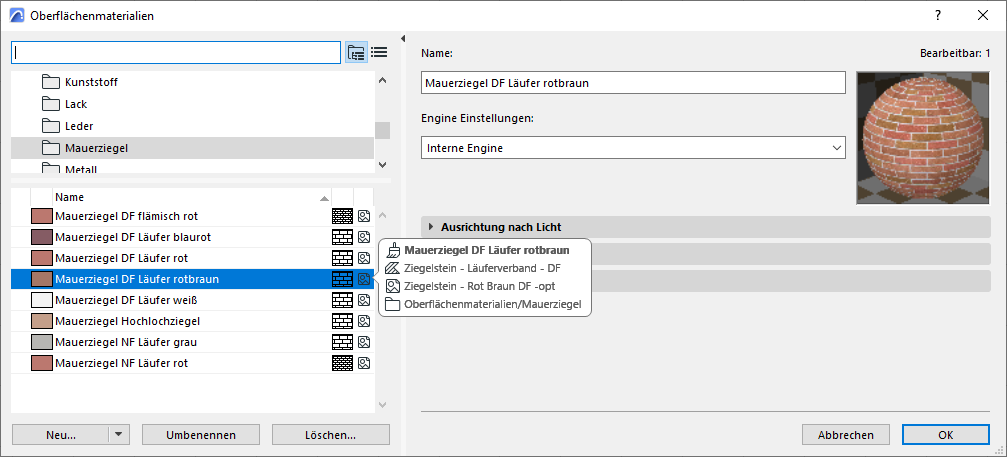Open the Kunststoff folder
Screen dimensions: 1007x457
[91, 82]
